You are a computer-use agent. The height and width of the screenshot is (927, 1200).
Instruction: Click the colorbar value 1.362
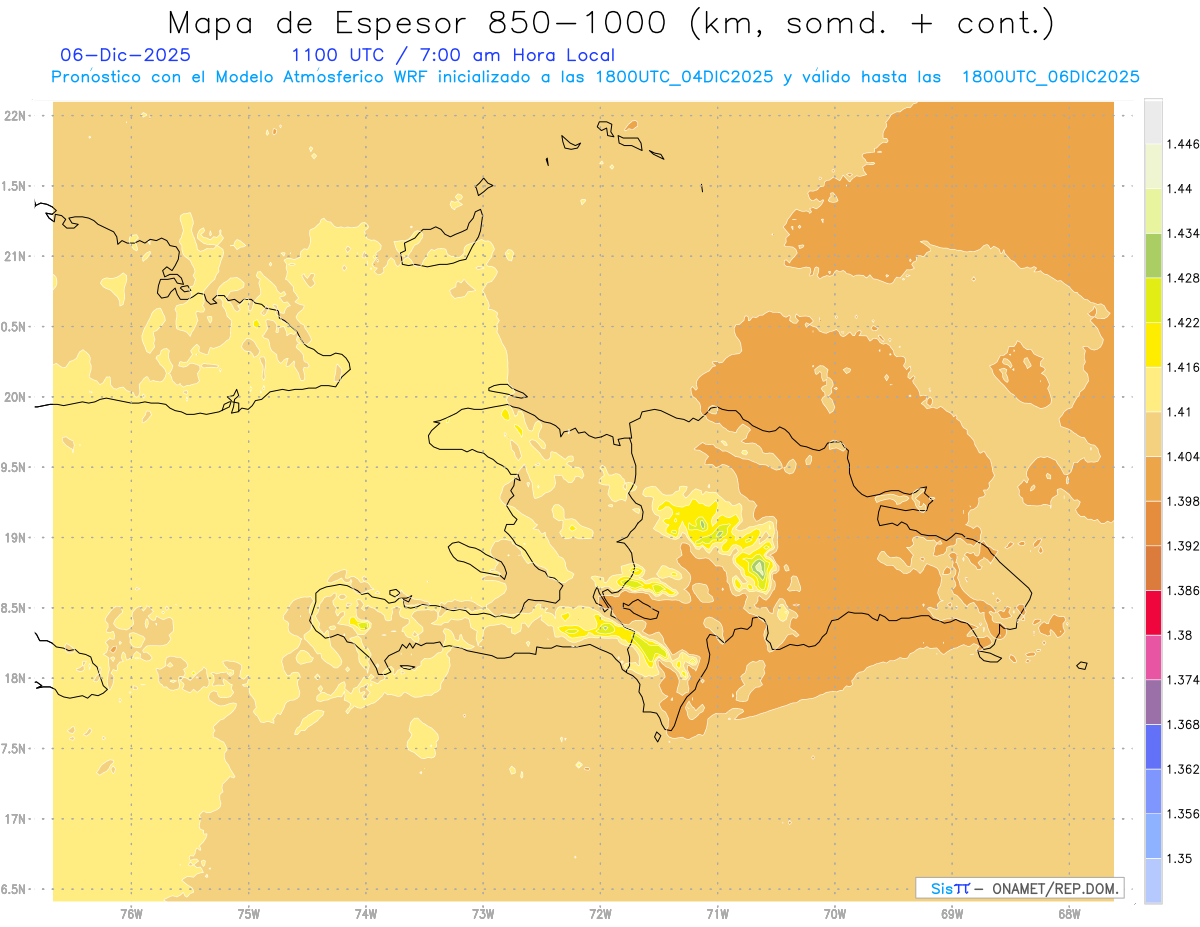point(1184,769)
